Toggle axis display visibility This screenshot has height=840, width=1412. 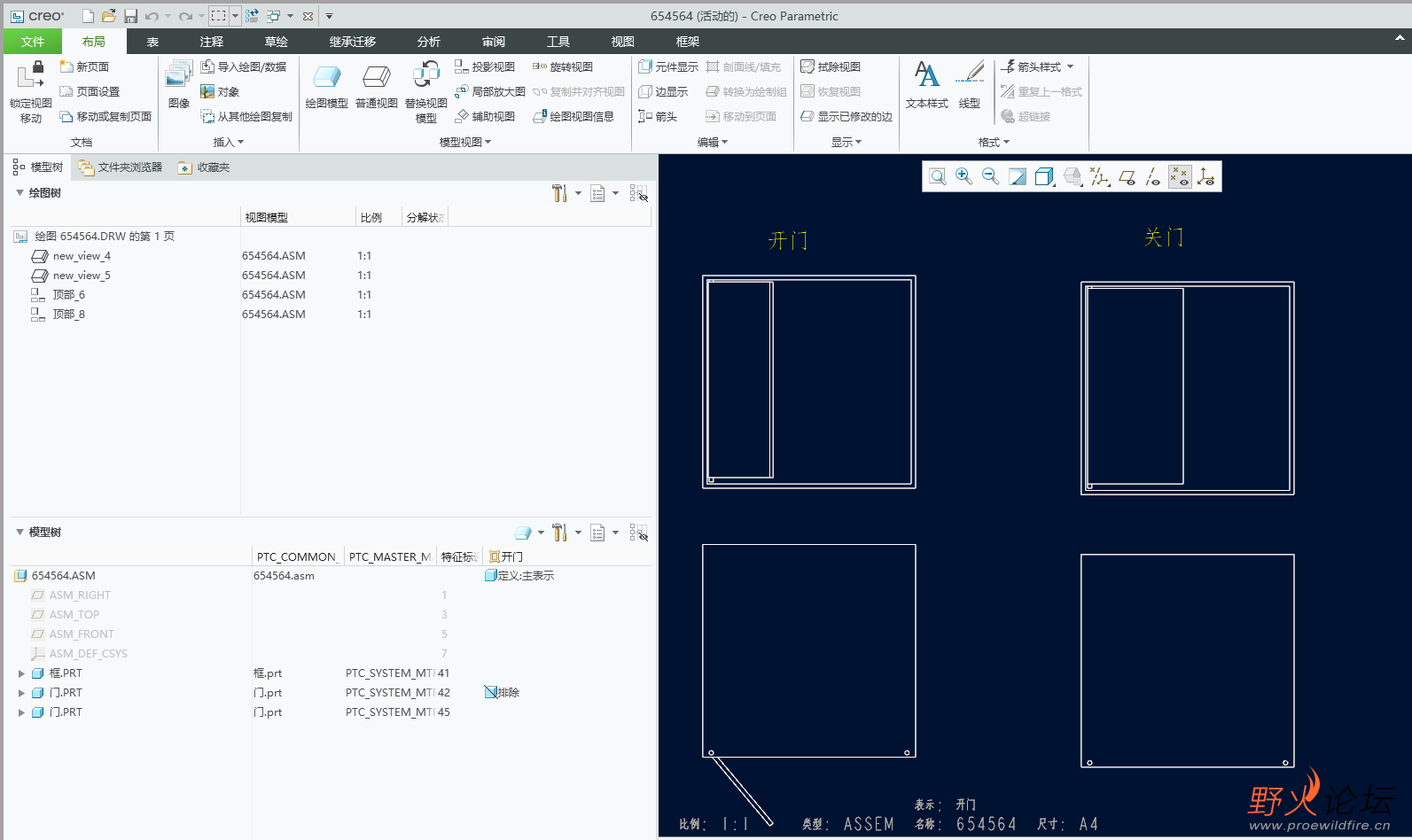1152,176
